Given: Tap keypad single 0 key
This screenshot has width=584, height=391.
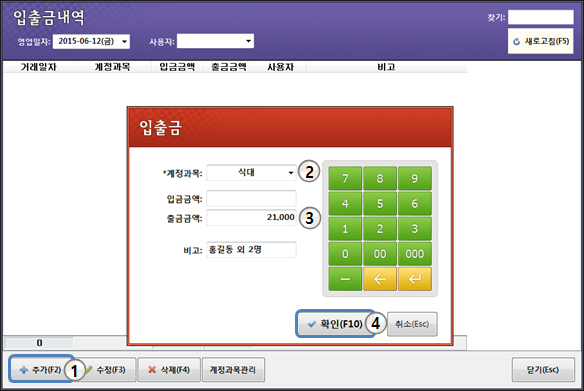Looking at the screenshot, I should 345,254.
